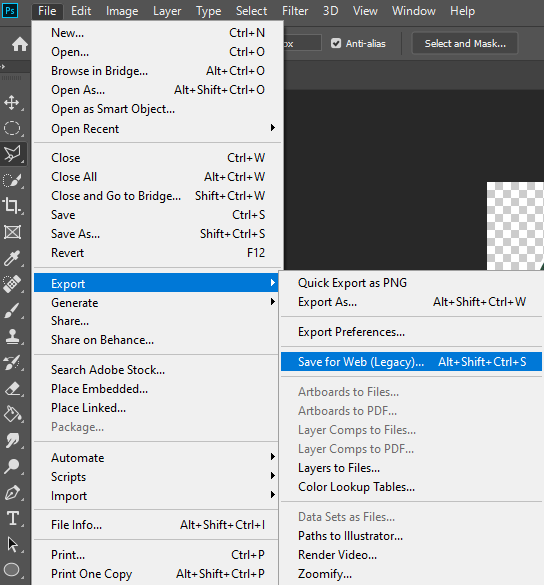Choose File Info
The image size is (544, 585).
(x=156, y=525)
